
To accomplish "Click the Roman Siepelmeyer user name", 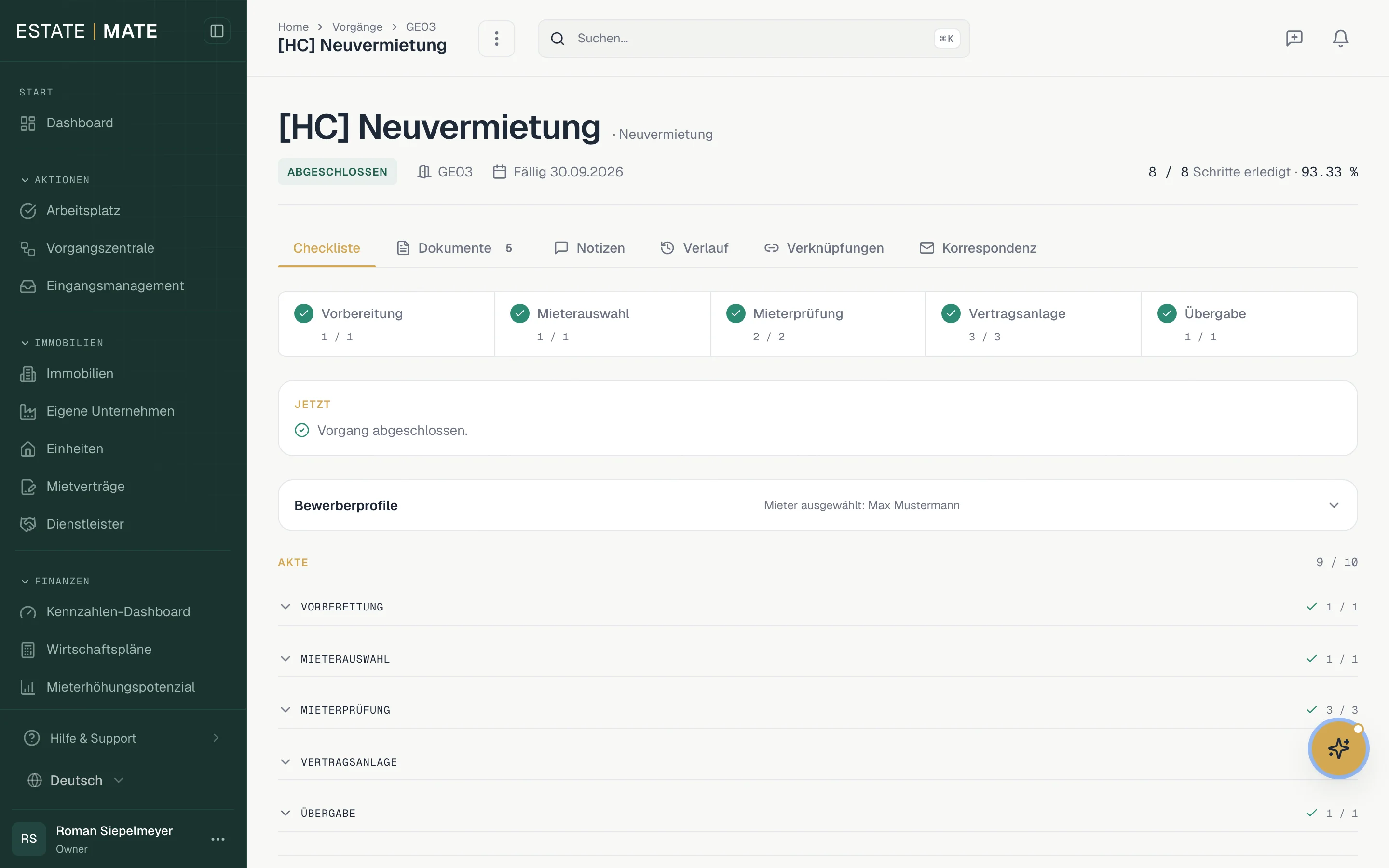I will pos(114,831).
